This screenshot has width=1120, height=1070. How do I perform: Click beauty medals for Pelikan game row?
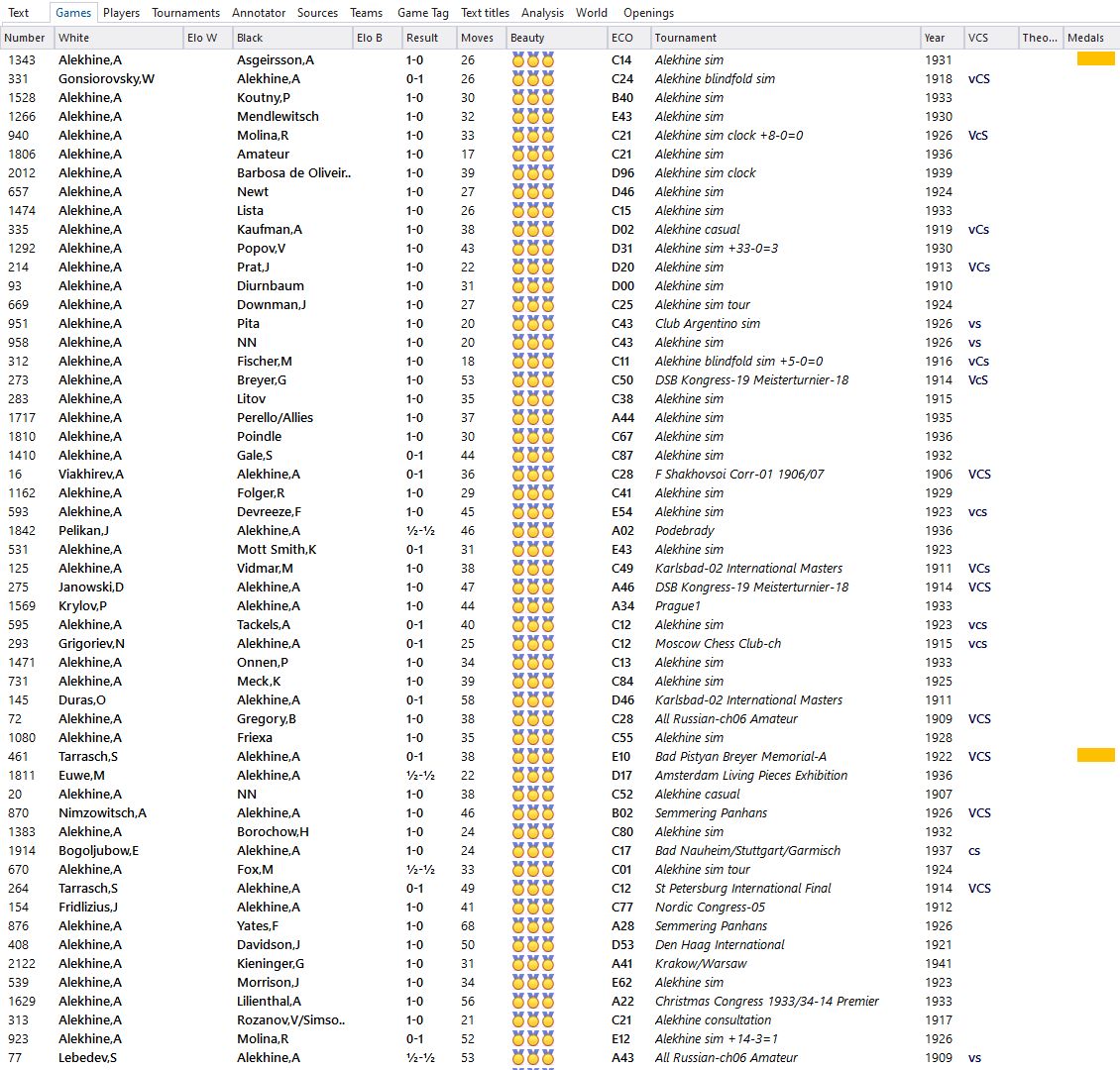point(532,531)
